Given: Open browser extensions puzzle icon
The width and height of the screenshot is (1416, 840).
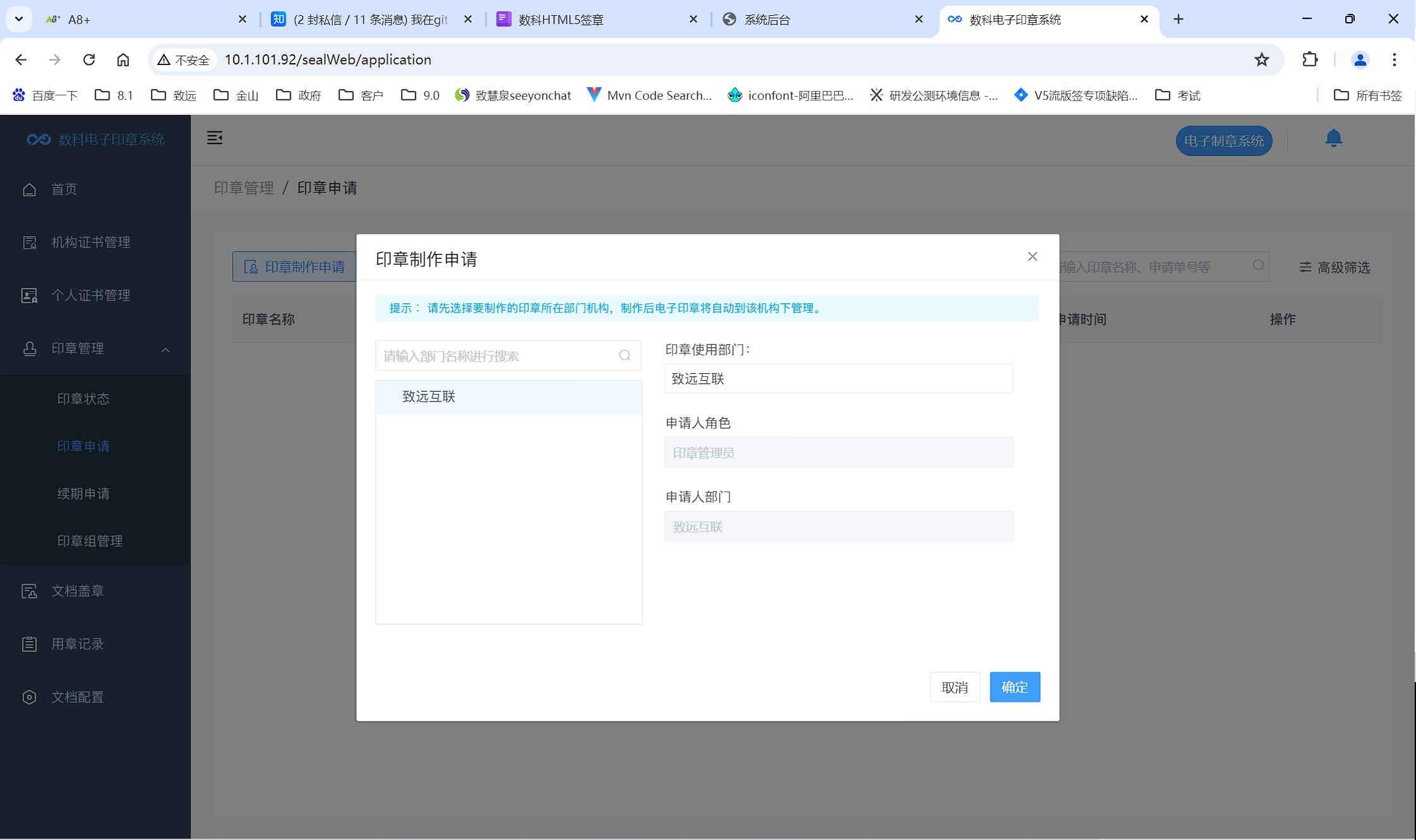Looking at the screenshot, I should click(1310, 59).
